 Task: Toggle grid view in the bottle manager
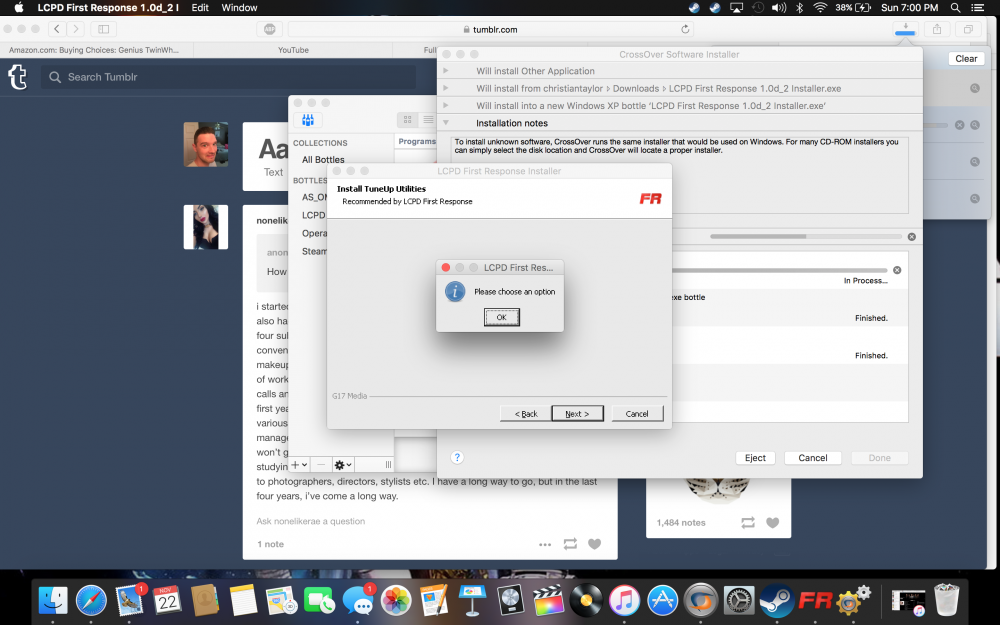point(407,119)
